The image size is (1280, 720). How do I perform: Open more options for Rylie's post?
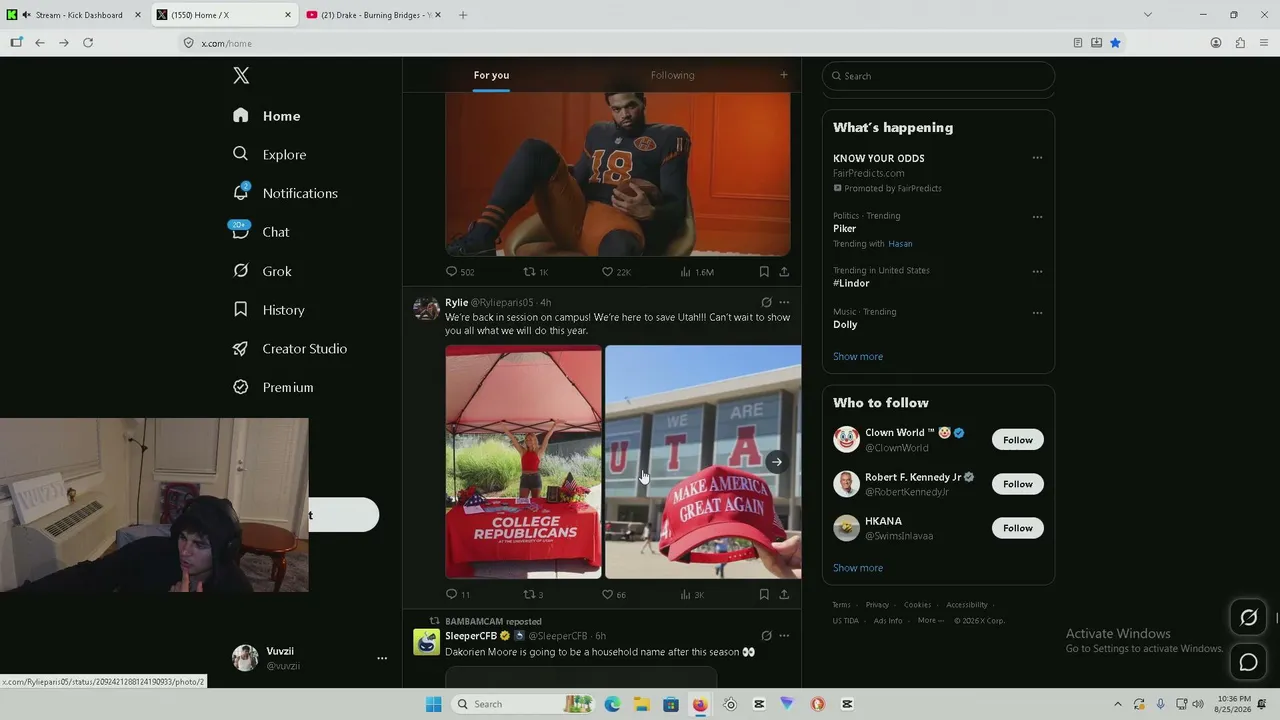(x=784, y=302)
